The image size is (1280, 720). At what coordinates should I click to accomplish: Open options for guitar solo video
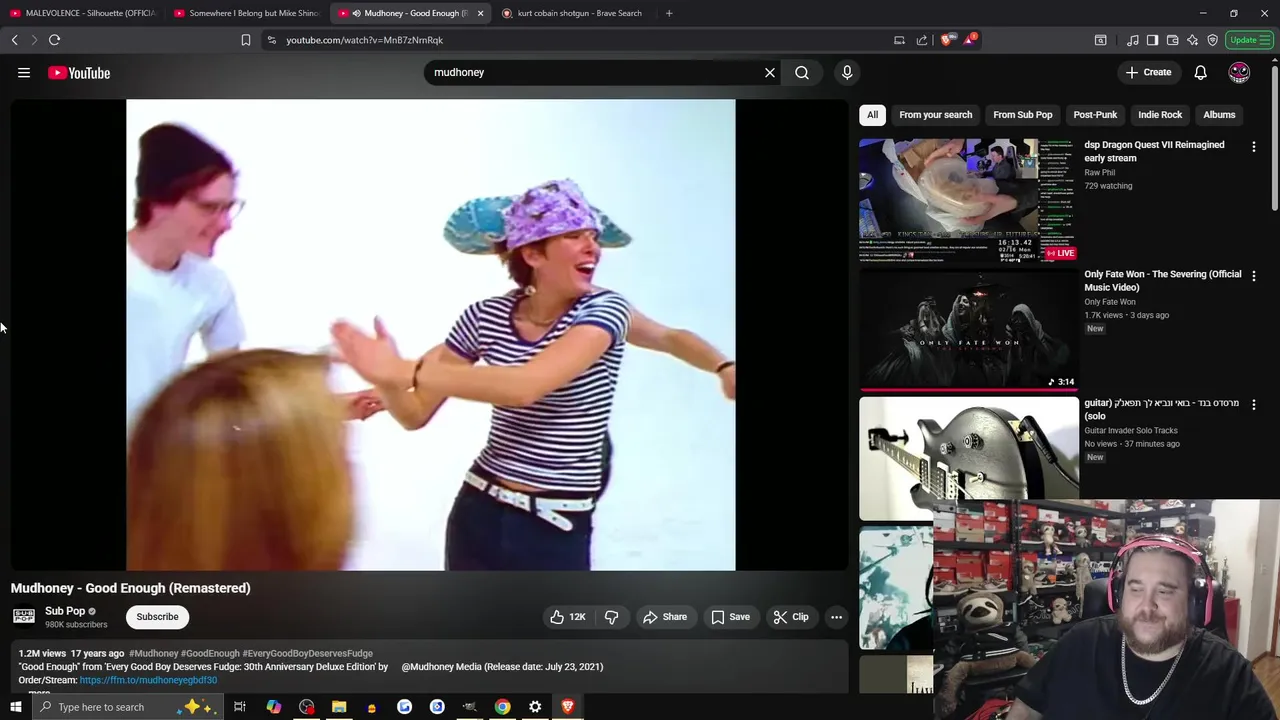1253,405
